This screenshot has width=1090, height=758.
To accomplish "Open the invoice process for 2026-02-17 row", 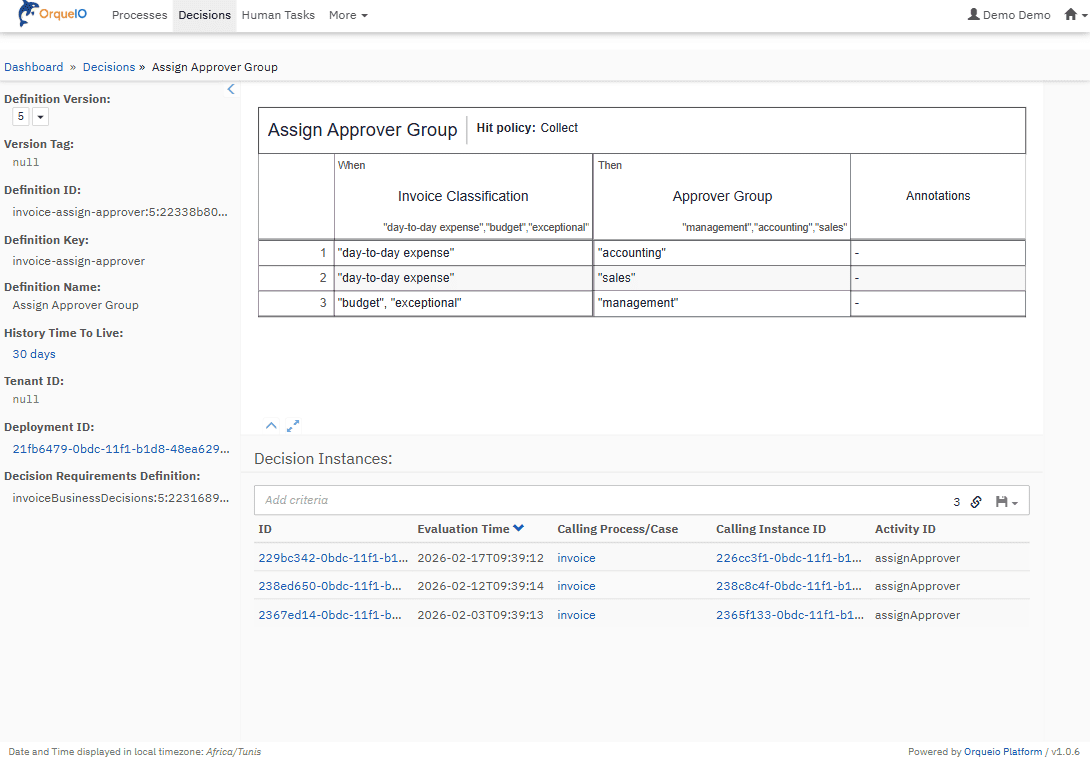I will (576, 558).
